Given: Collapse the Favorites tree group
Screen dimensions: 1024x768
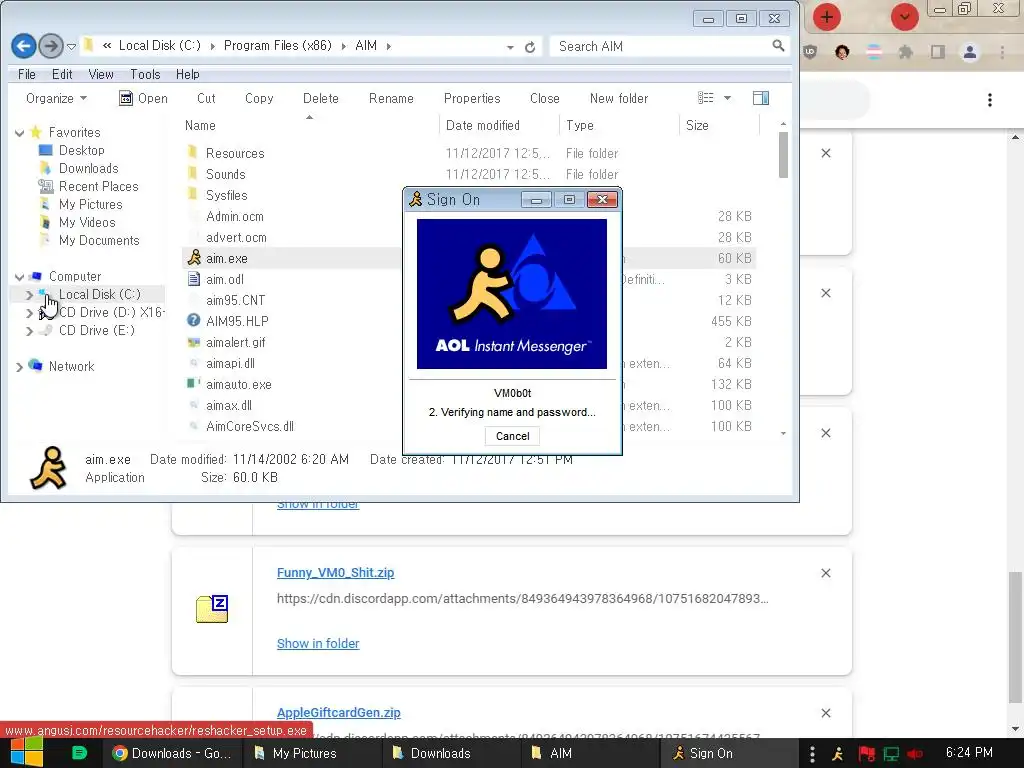Looking at the screenshot, I should tap(20, 133).
